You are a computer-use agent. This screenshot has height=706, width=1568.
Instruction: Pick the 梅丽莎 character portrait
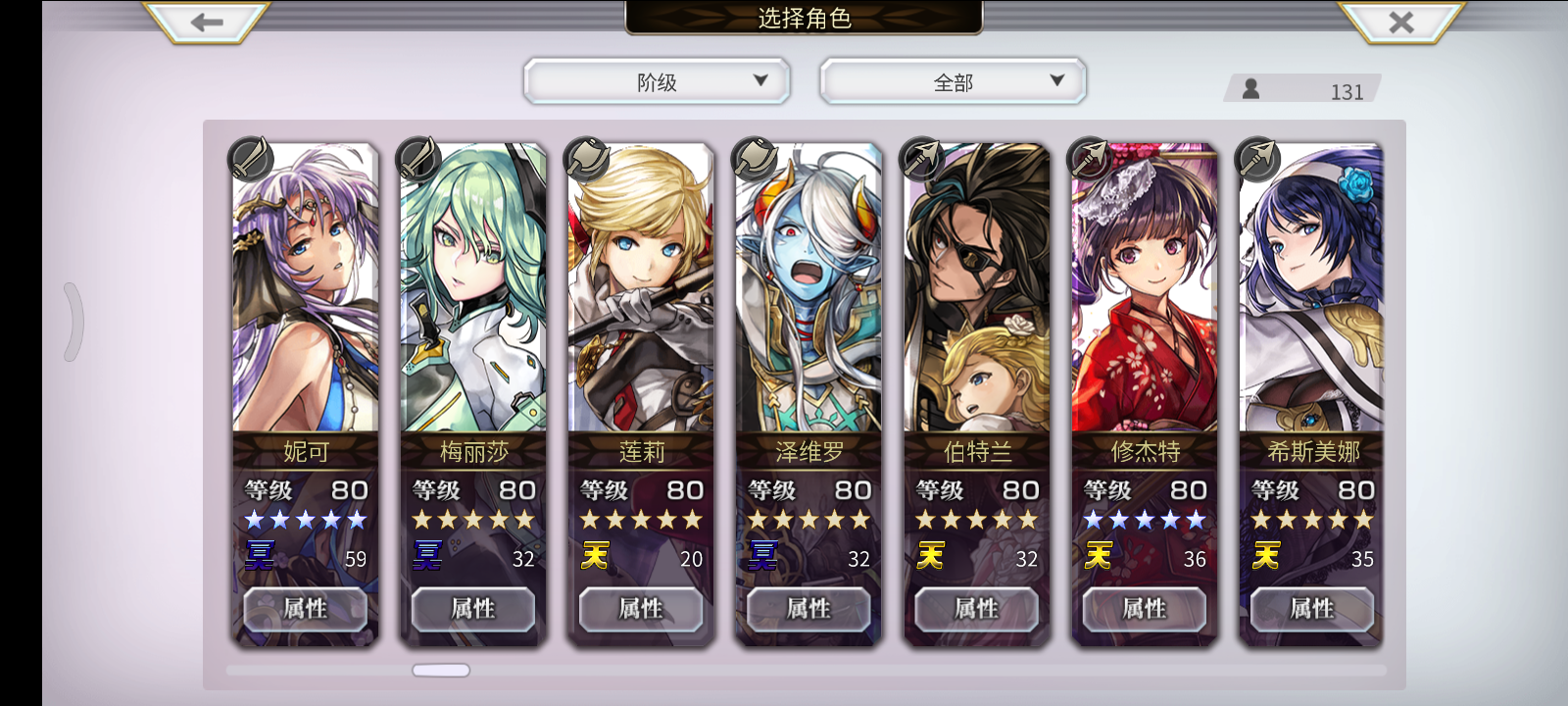pyautogui.click(x=473, y=287)
